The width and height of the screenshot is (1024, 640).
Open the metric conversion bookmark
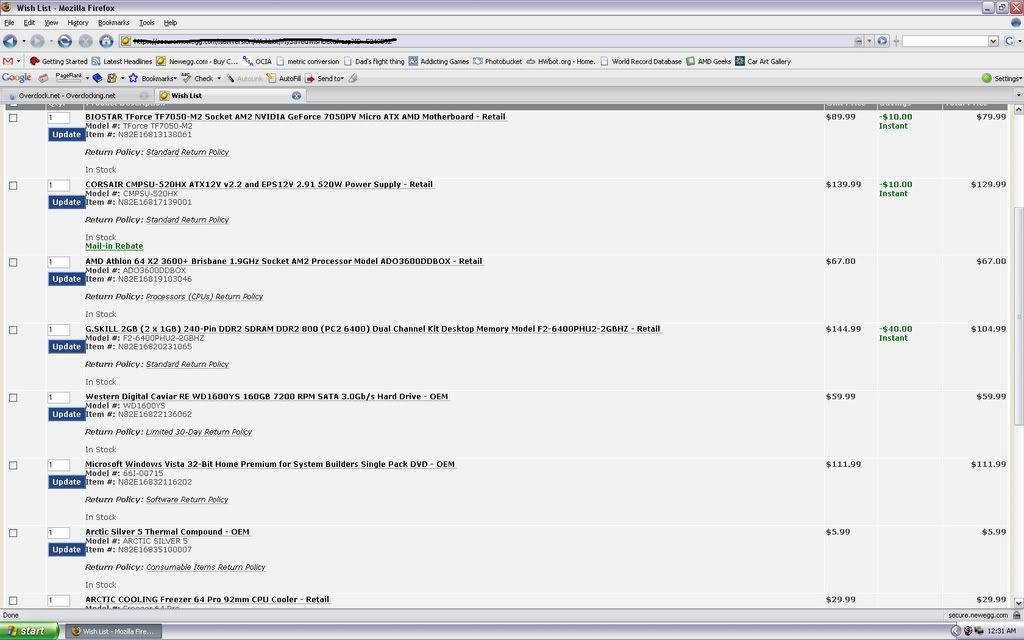click(308, 61)
